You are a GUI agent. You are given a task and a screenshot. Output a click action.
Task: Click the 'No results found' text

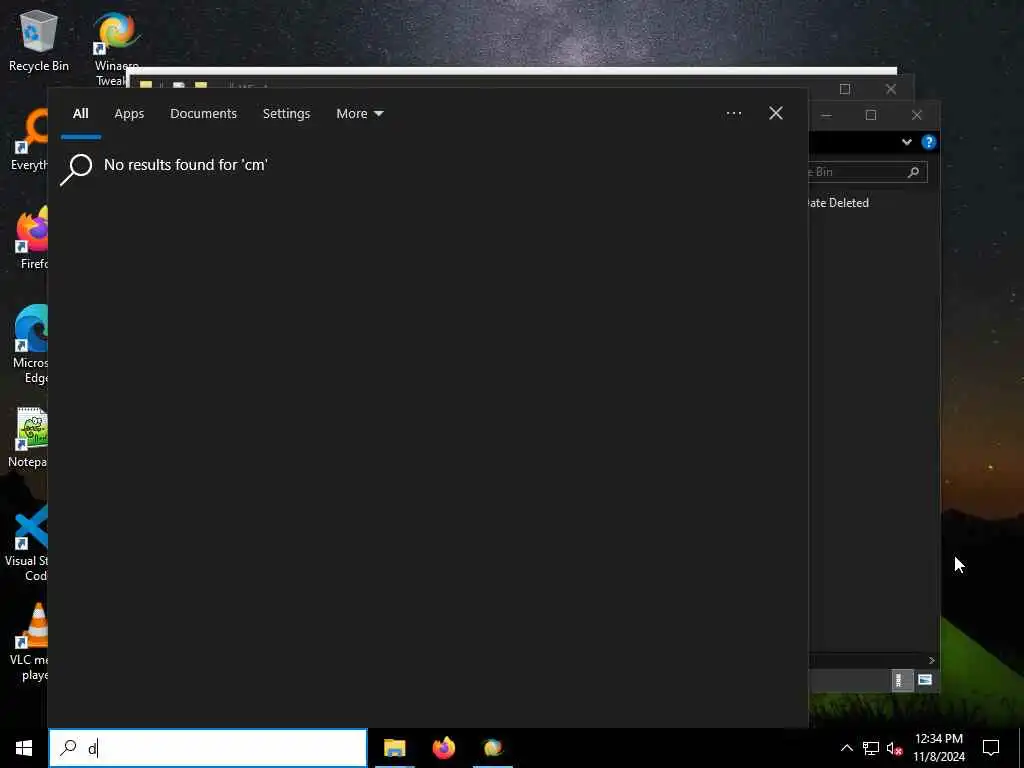click(x=185, y=165)
